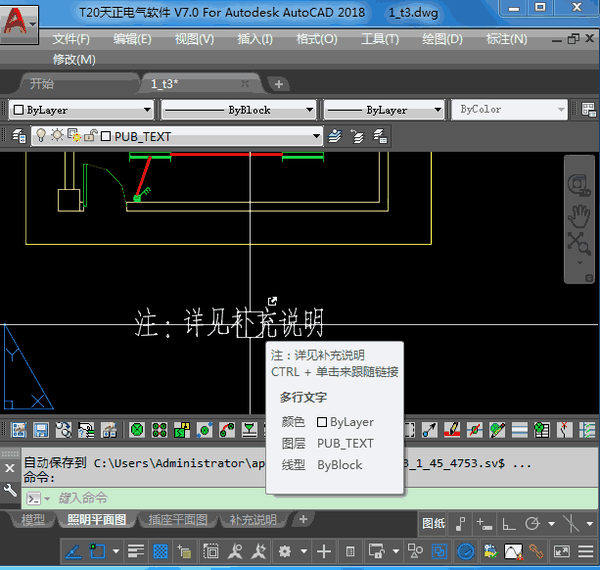The image size is (600, 570).
Task: Add a new drawing tab with plus button
Action: (279, 84)
